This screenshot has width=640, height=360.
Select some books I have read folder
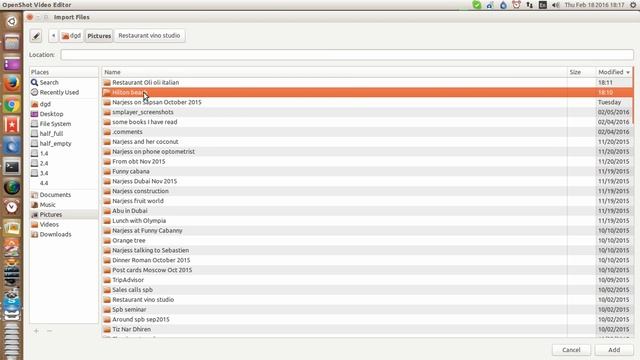pos(367,122)
